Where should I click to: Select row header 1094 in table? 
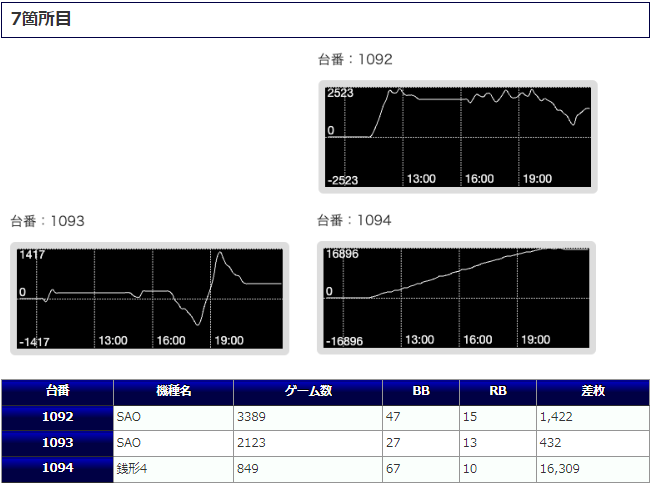pyautogui.click(x=57, y=469)
